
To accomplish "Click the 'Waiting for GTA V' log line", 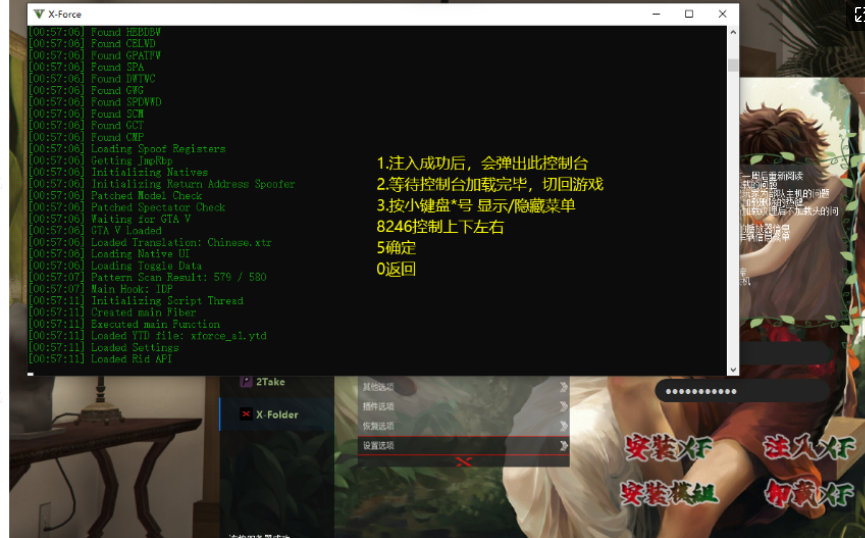I will coord(109,219).
